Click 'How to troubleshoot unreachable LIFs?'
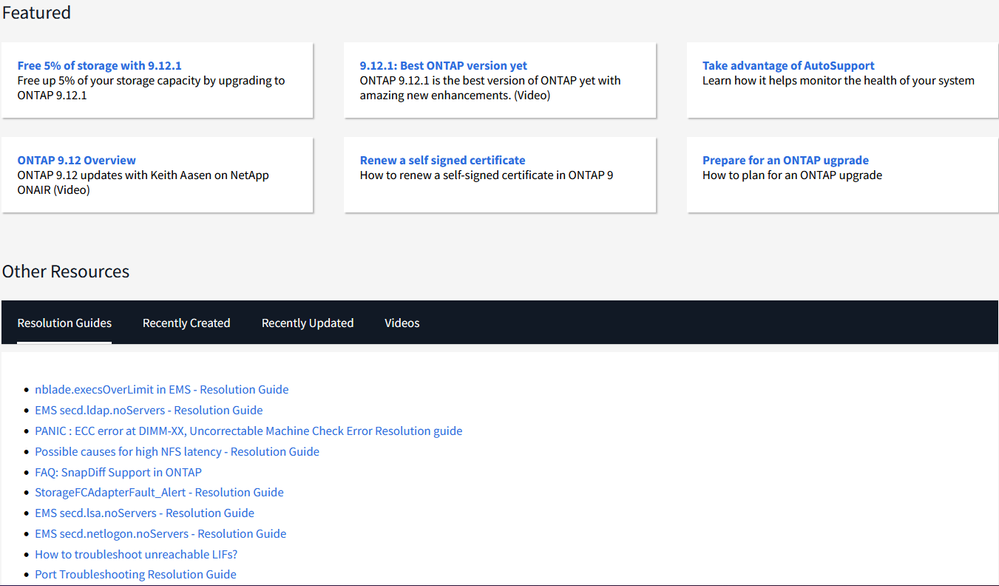The height and width of the screenshot is (586, 999). pyautogui.click(x=136, y=554)
